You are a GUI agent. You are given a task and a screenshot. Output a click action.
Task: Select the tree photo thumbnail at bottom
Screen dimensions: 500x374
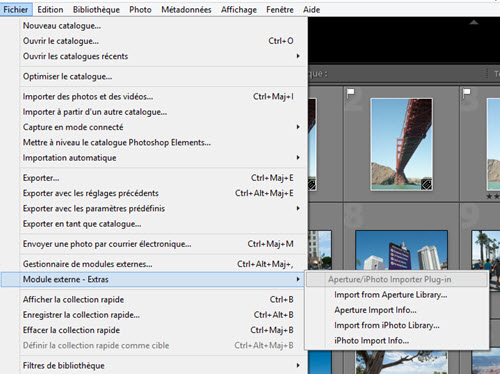coord(401,362)
